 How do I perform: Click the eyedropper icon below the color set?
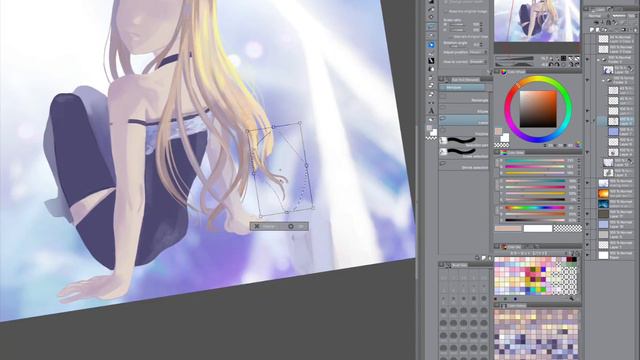coord(571,299)
